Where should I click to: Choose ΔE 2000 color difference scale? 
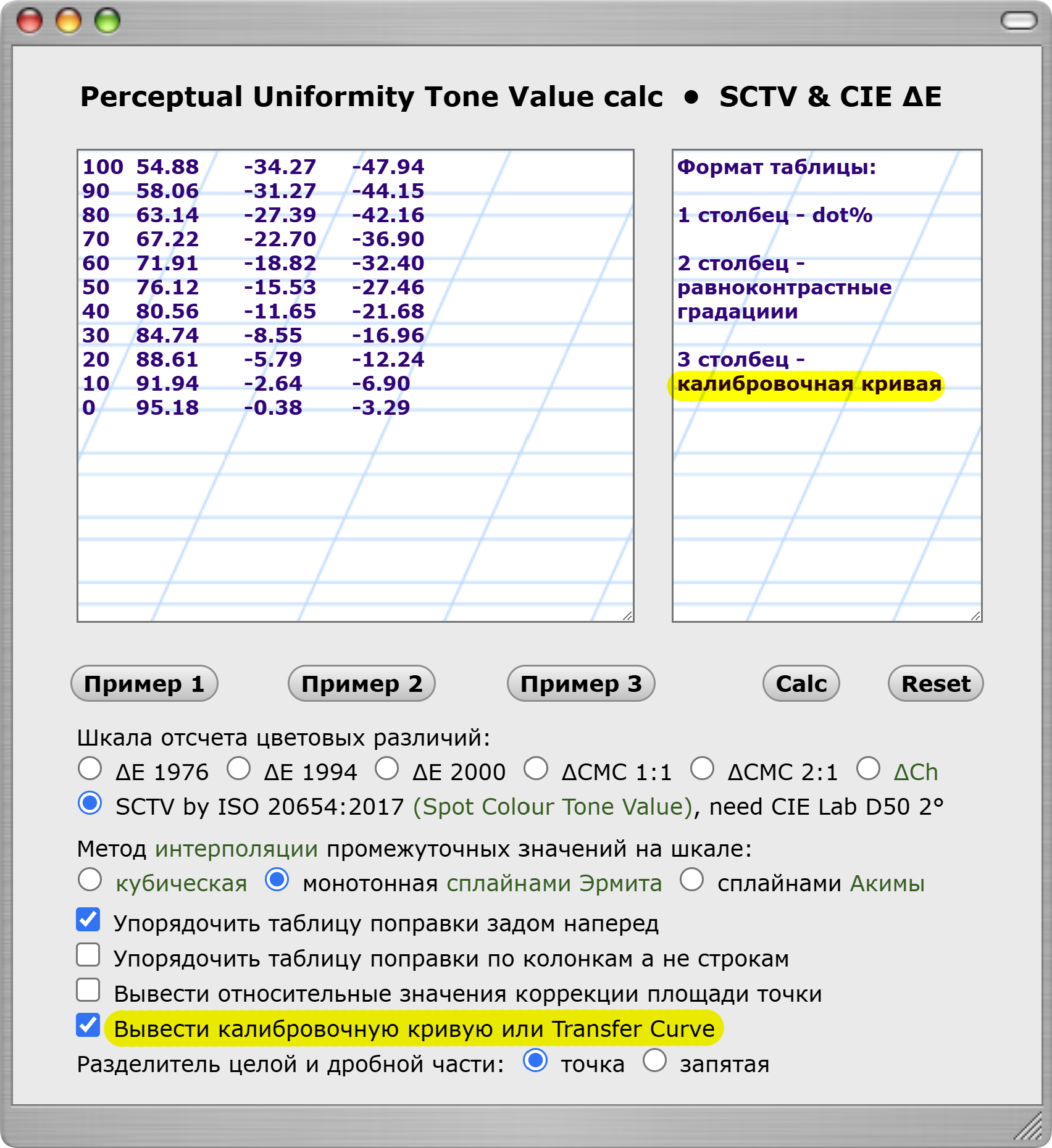pyautogui.click(x=387, y=769)
